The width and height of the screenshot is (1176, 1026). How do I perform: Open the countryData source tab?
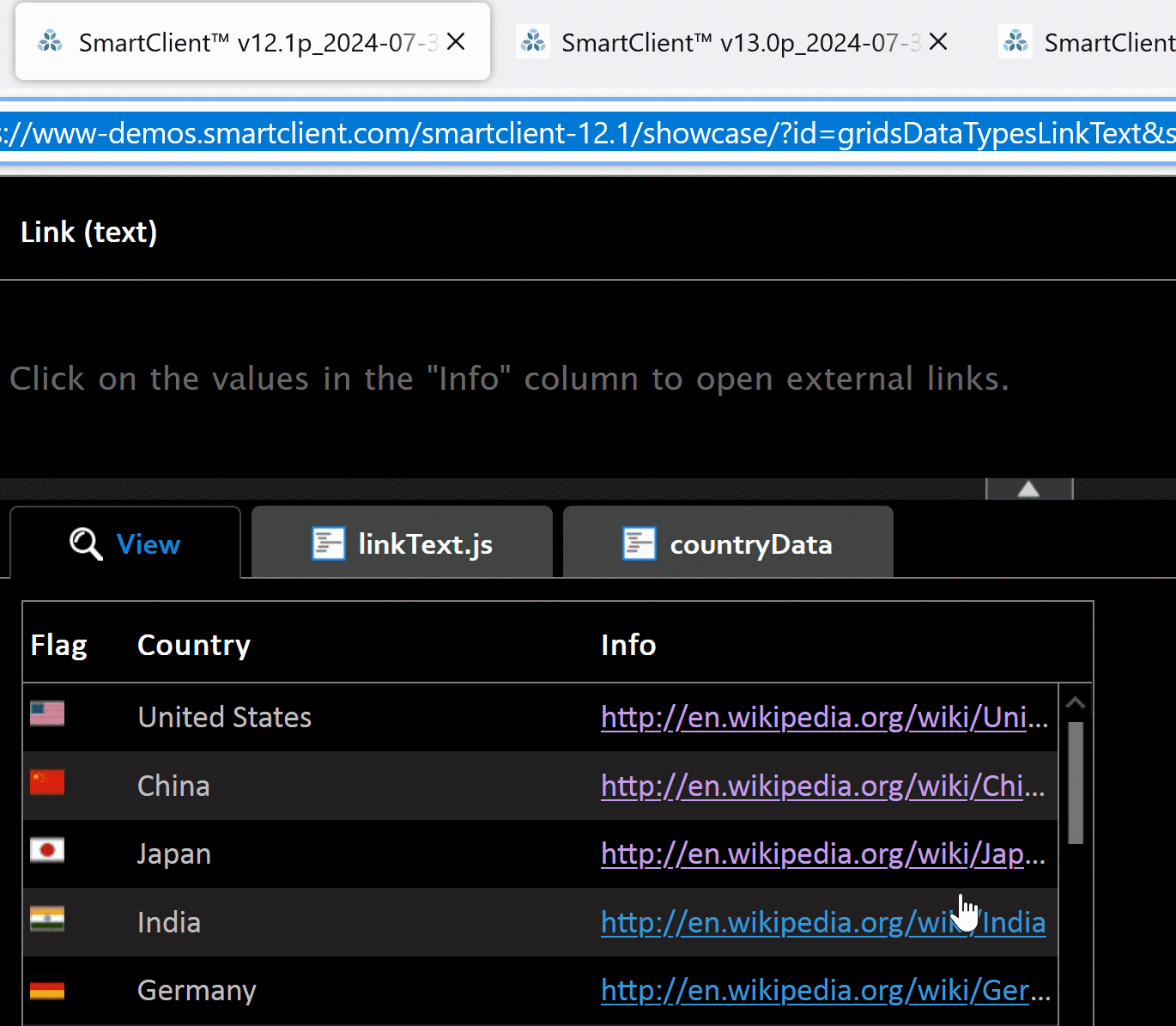click(728, 543)
